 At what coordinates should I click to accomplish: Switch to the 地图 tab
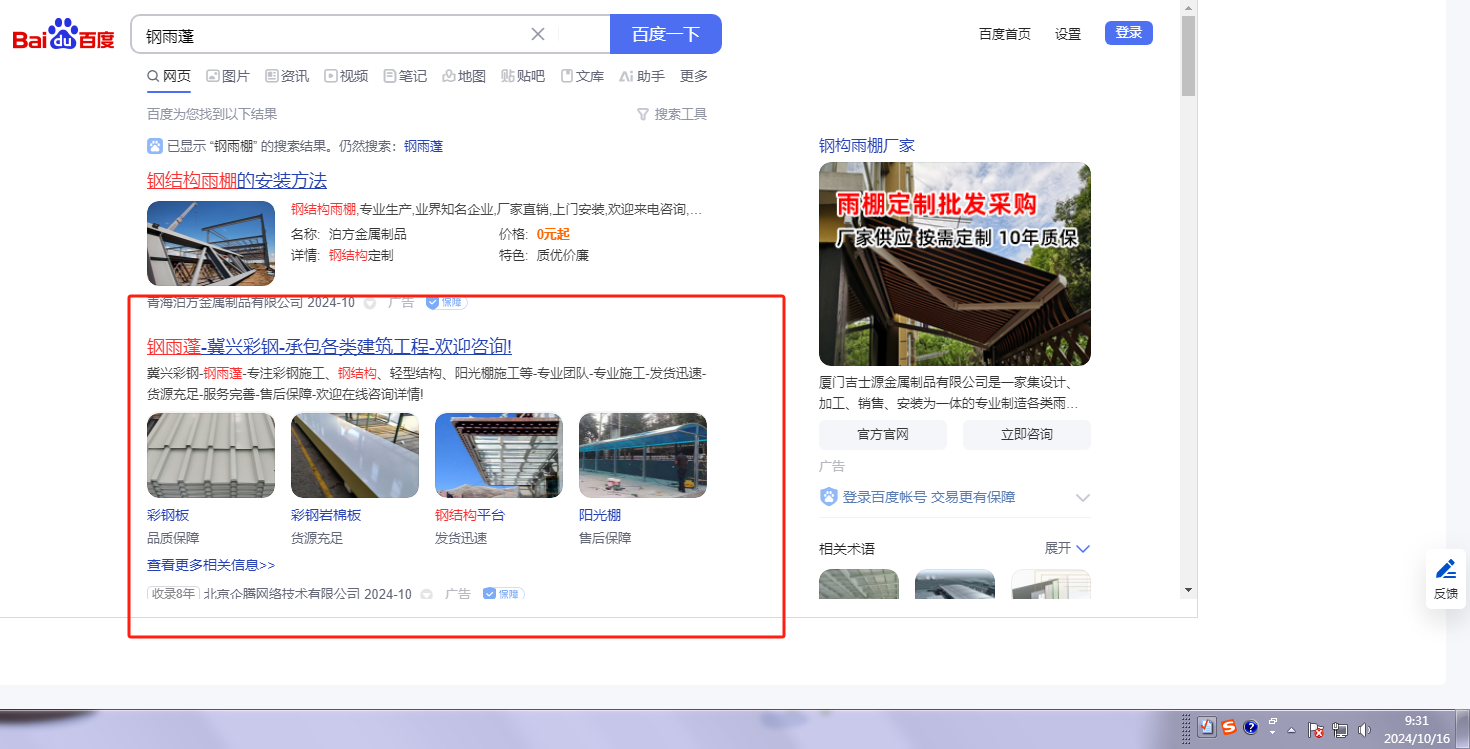click(x=464, y=76)
